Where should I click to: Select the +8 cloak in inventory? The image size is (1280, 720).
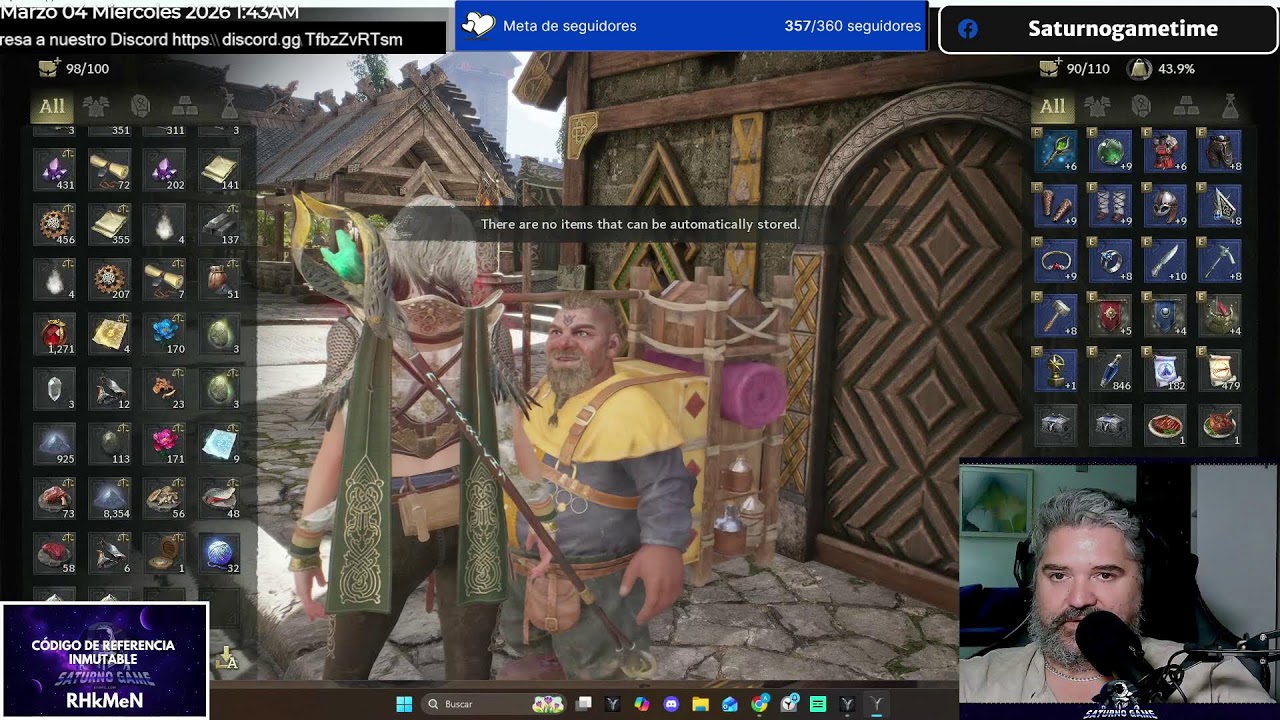tap(1220, 205)
